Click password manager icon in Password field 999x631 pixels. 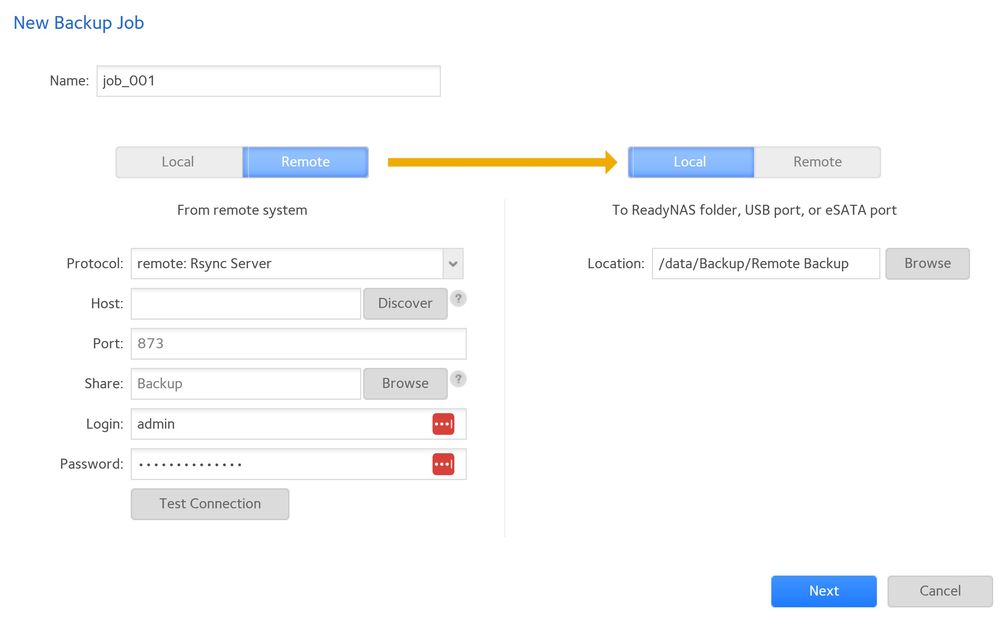(443, 464)
